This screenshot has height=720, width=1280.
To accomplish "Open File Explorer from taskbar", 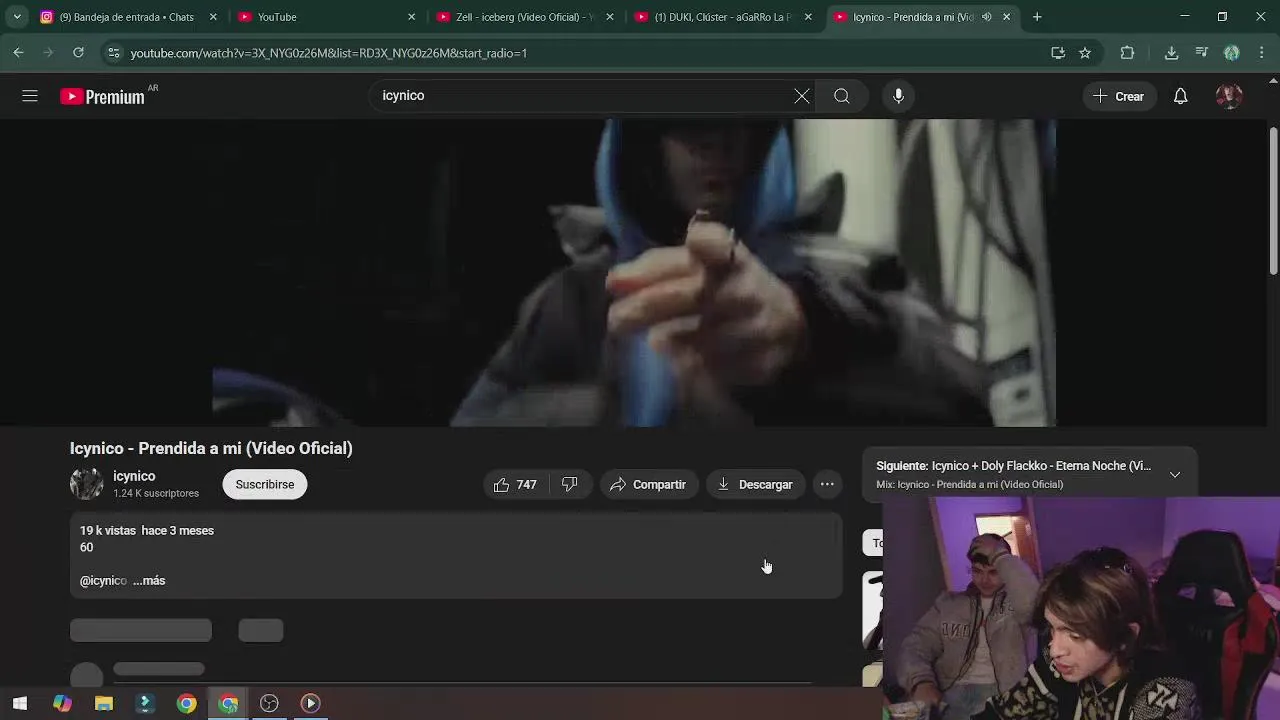I will coord(104,704).
